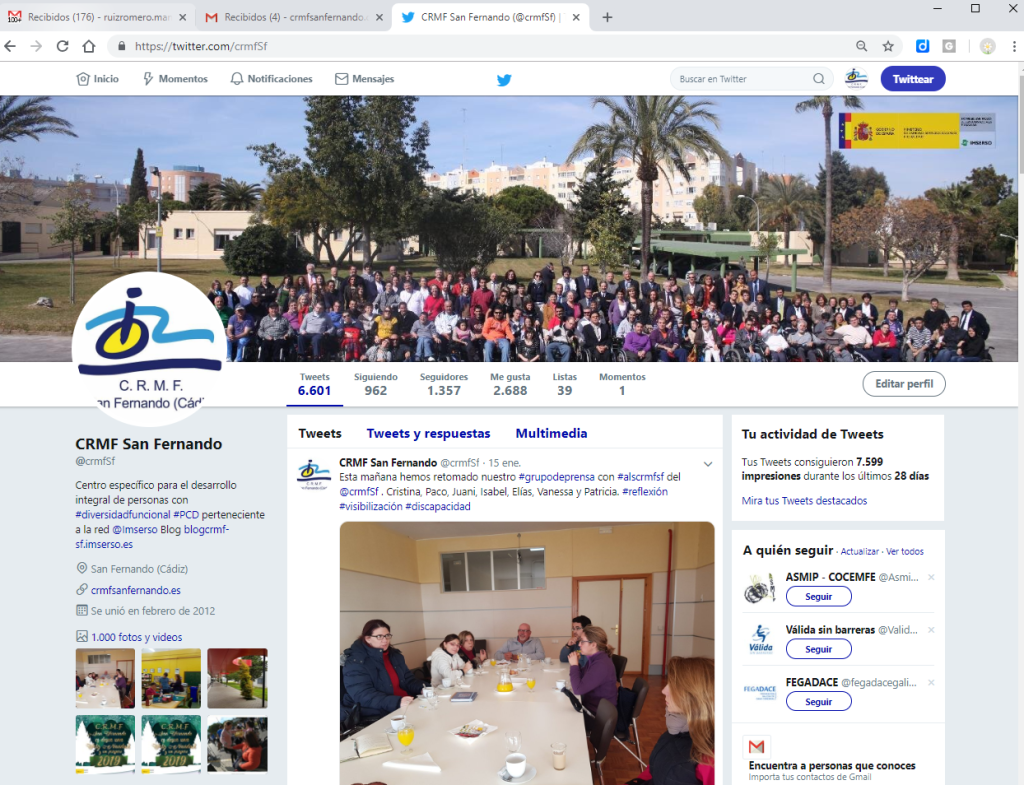
Task: Open Notificaciones bell
Action: 271,79
